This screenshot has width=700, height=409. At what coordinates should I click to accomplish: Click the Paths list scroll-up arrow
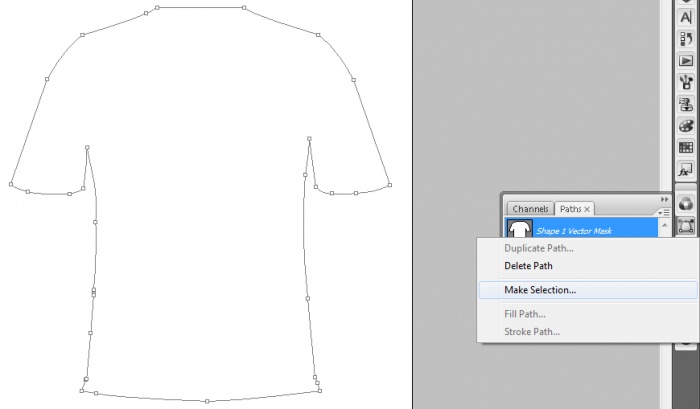pyautogui.click(x=665, y=226)
